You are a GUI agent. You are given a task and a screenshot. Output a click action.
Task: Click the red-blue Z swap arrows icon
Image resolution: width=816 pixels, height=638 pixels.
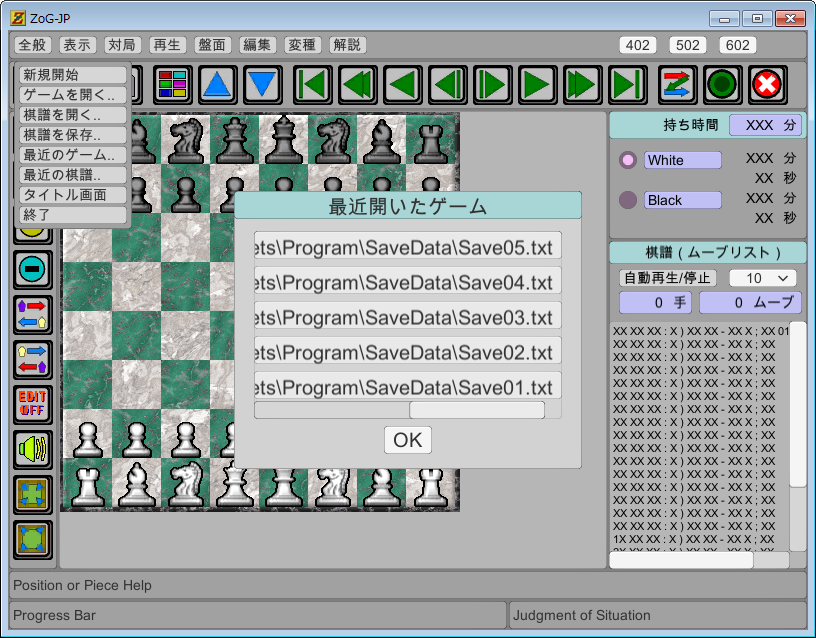click(678, 85)
